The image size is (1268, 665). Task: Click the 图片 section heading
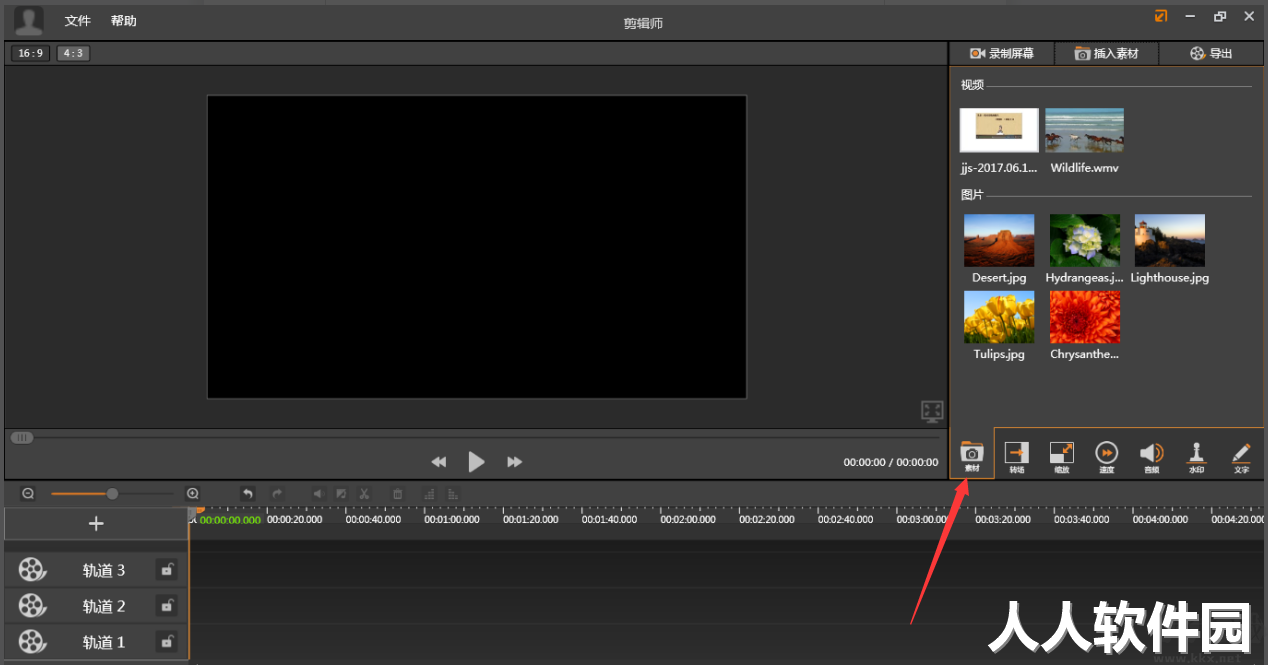click(972, 195)
